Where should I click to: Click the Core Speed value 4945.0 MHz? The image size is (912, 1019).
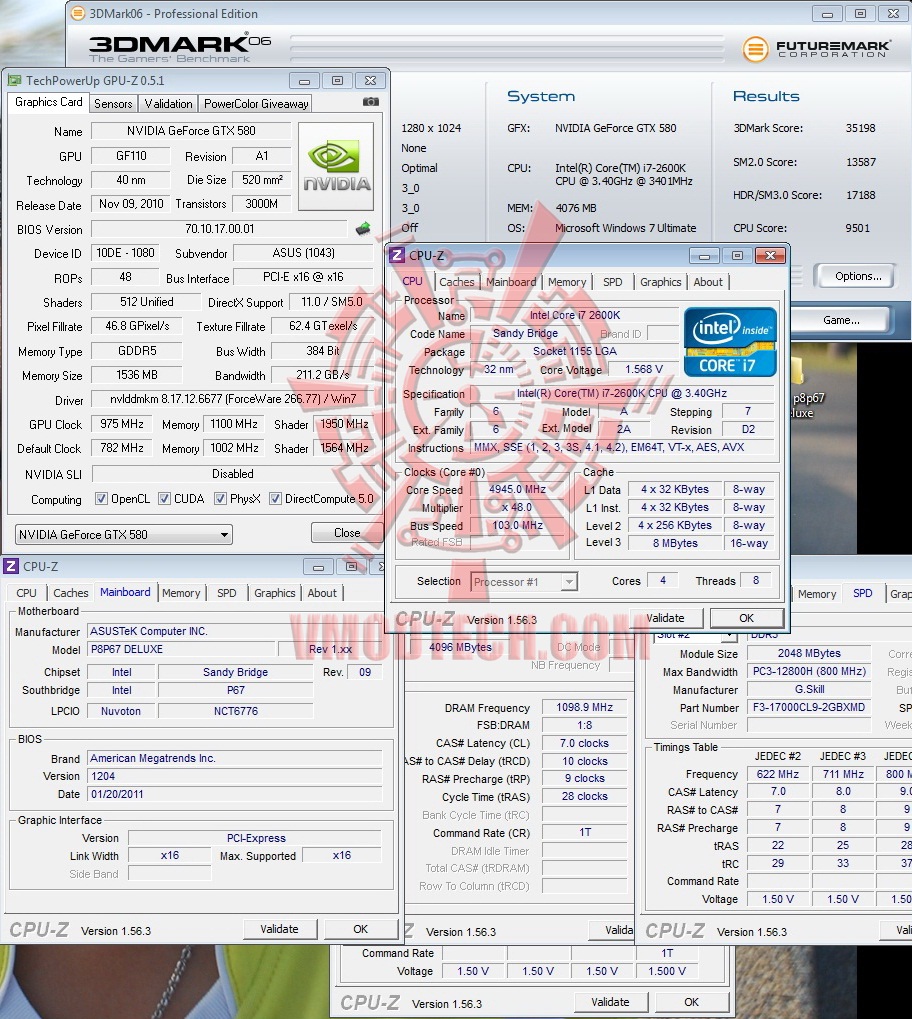517,489
